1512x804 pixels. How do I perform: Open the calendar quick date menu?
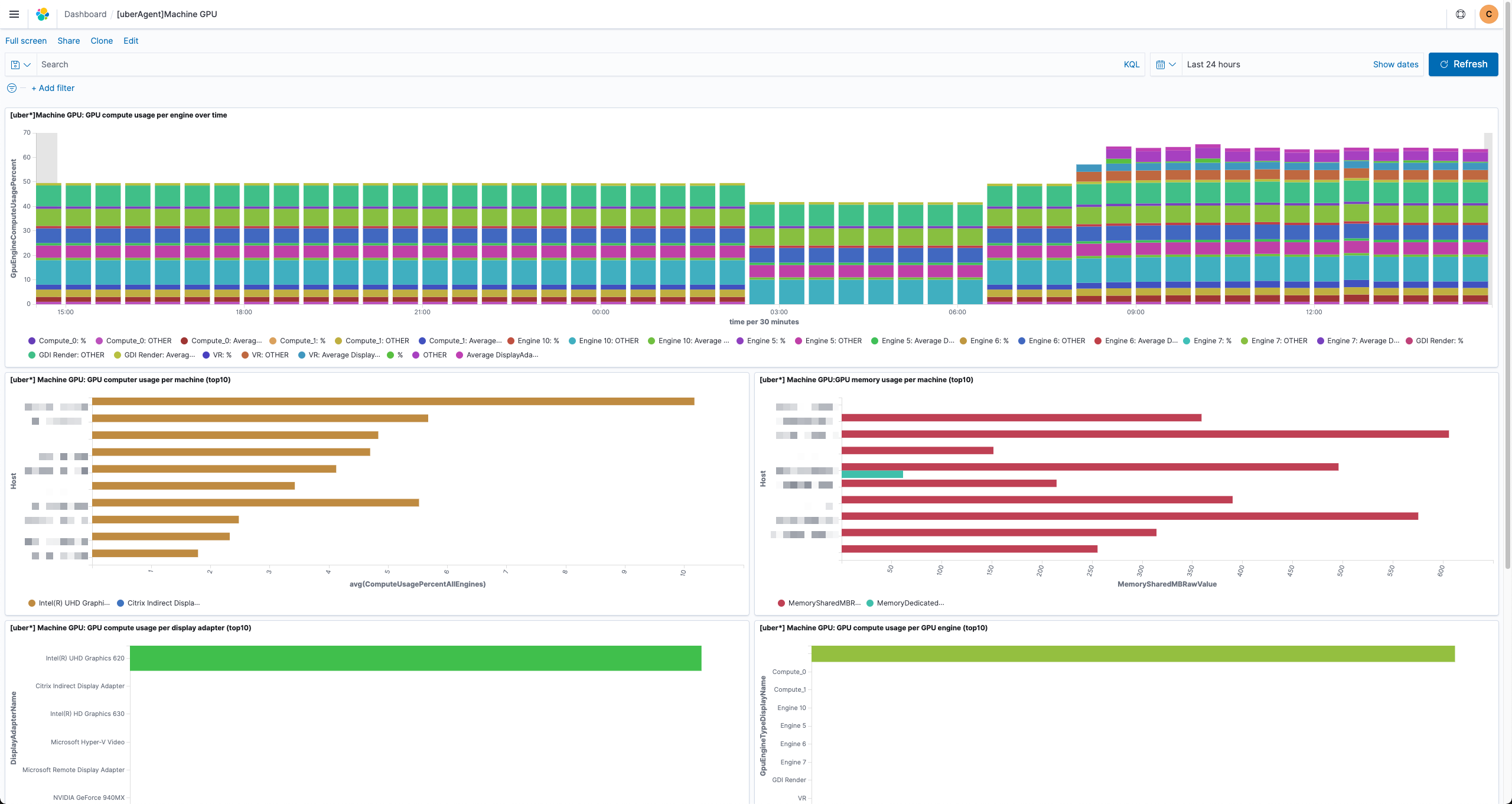(1165, 64)
